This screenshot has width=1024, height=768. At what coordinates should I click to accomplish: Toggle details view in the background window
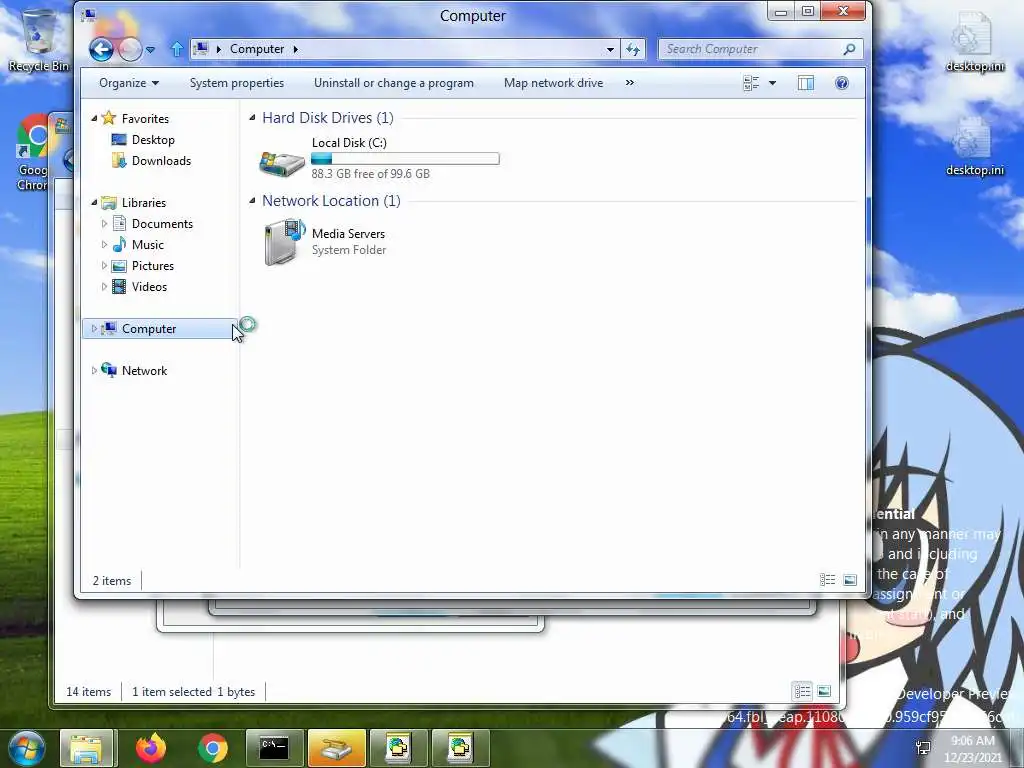802,691
